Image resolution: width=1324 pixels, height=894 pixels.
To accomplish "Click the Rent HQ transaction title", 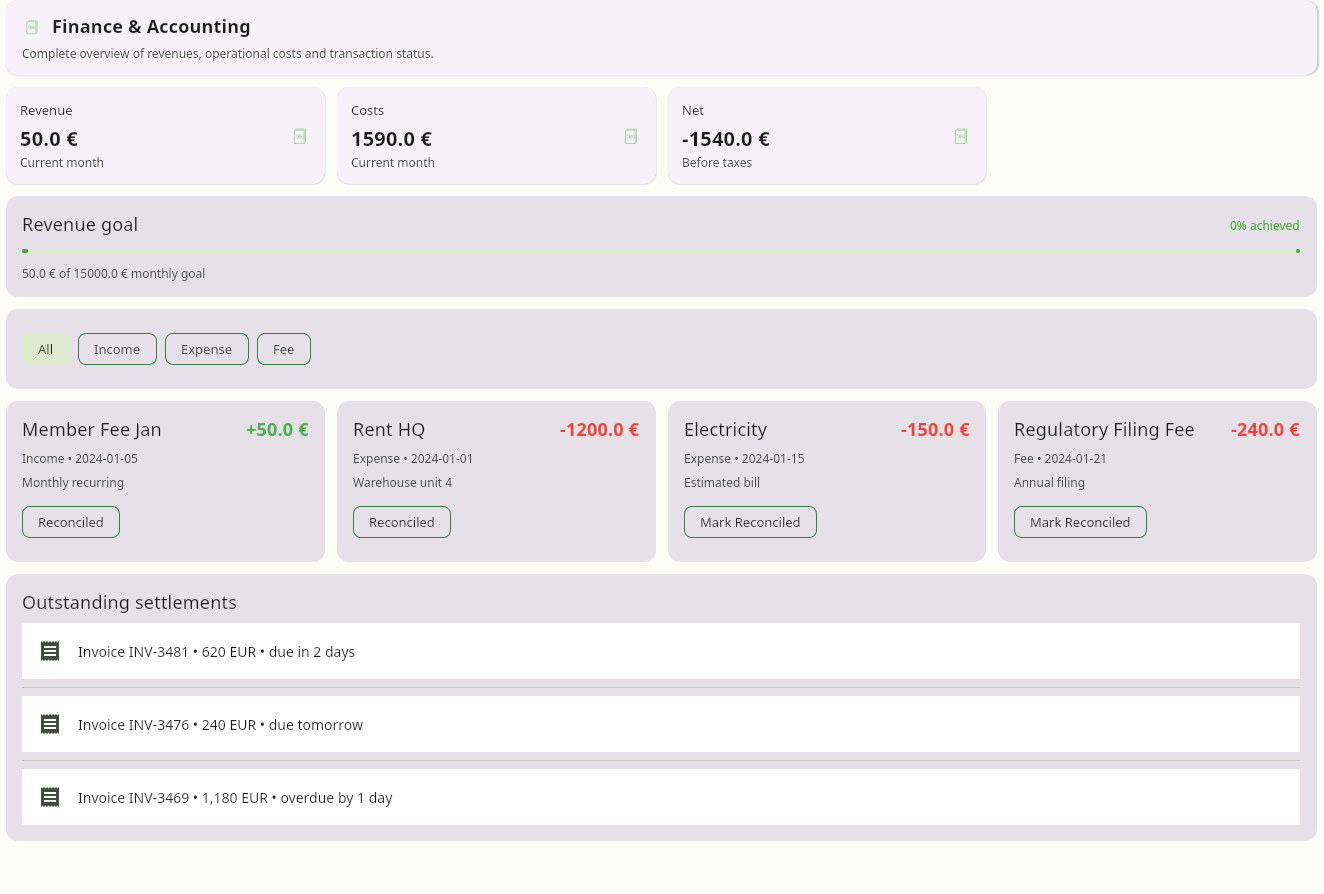I will click(389, 430).
